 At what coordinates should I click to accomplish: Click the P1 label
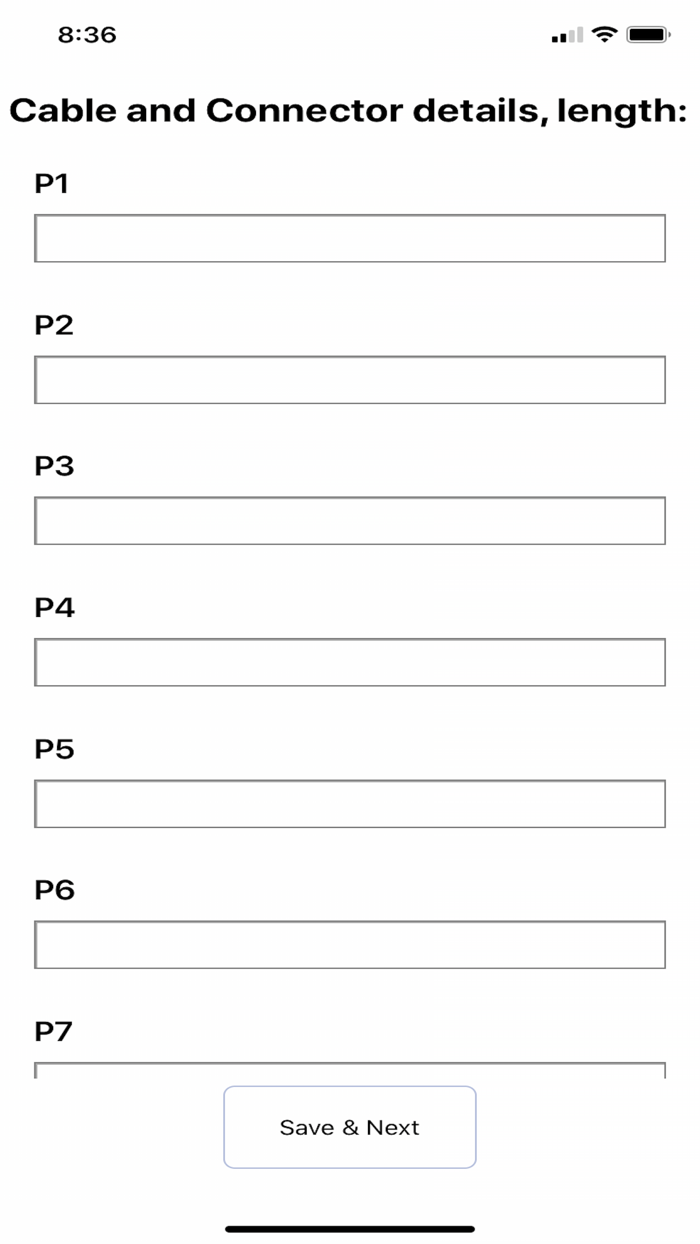(52, 184)
